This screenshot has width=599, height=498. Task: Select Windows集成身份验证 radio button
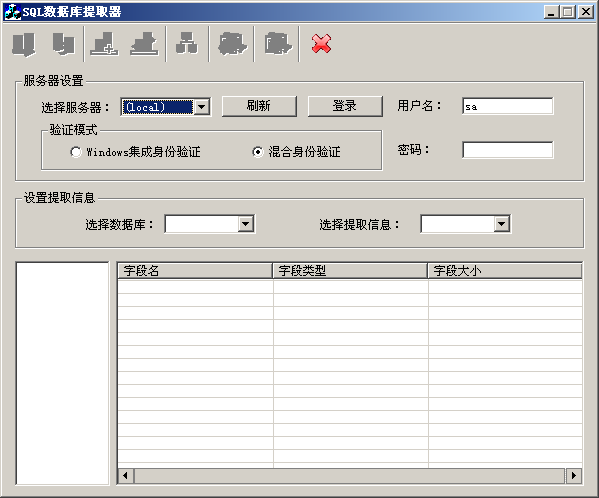(x=76, y=152)
